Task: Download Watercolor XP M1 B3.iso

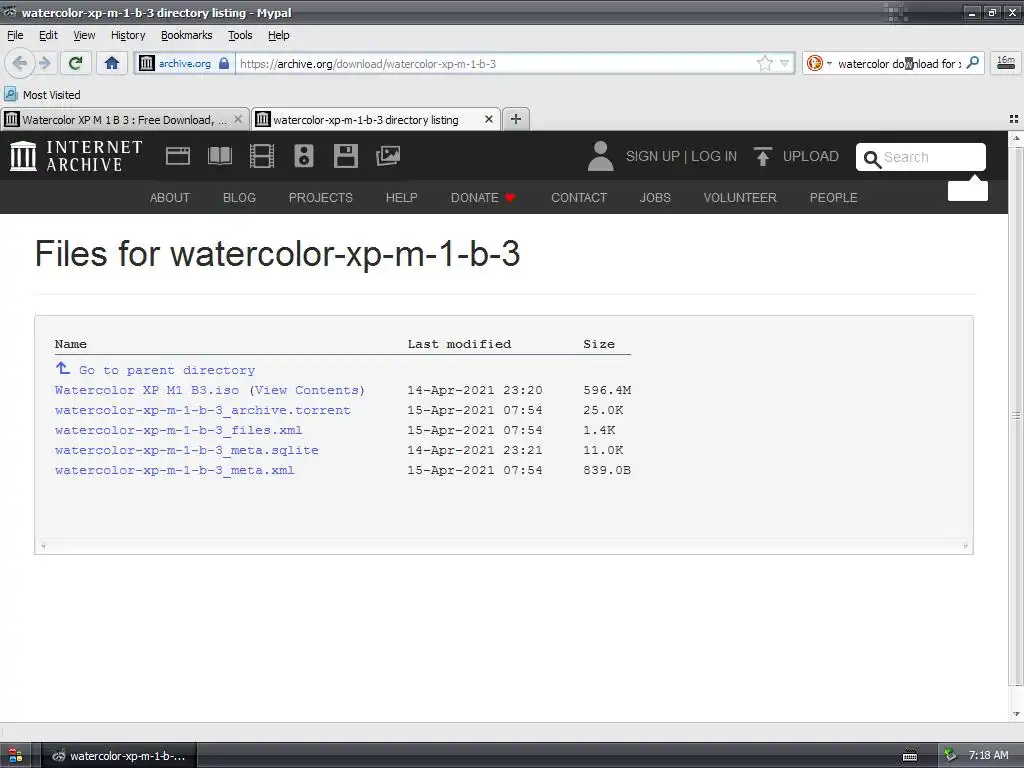Action: [147, 391]
